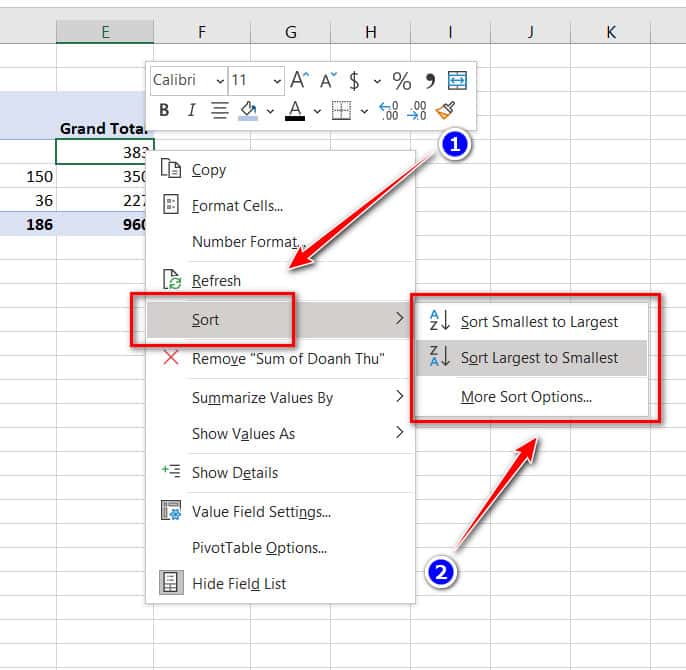This screenshot has height=670, width=686.
Task: Open PivotTable Options... entry
Action: pyautogui.click(x=280, y=547)
